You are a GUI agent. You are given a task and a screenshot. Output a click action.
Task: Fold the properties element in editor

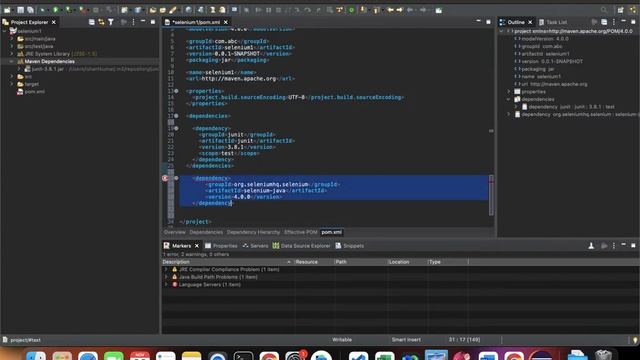click(176, 91)
